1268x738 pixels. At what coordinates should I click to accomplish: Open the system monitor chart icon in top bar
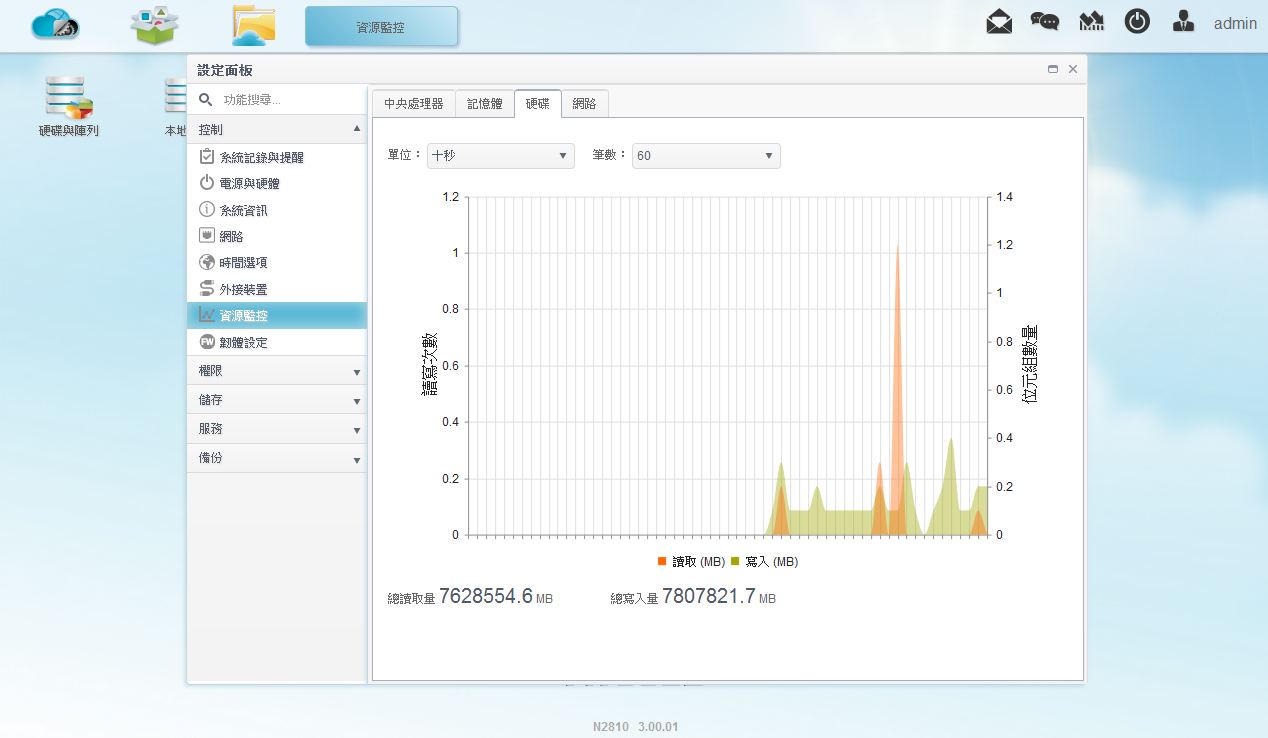pos(1091,22)
